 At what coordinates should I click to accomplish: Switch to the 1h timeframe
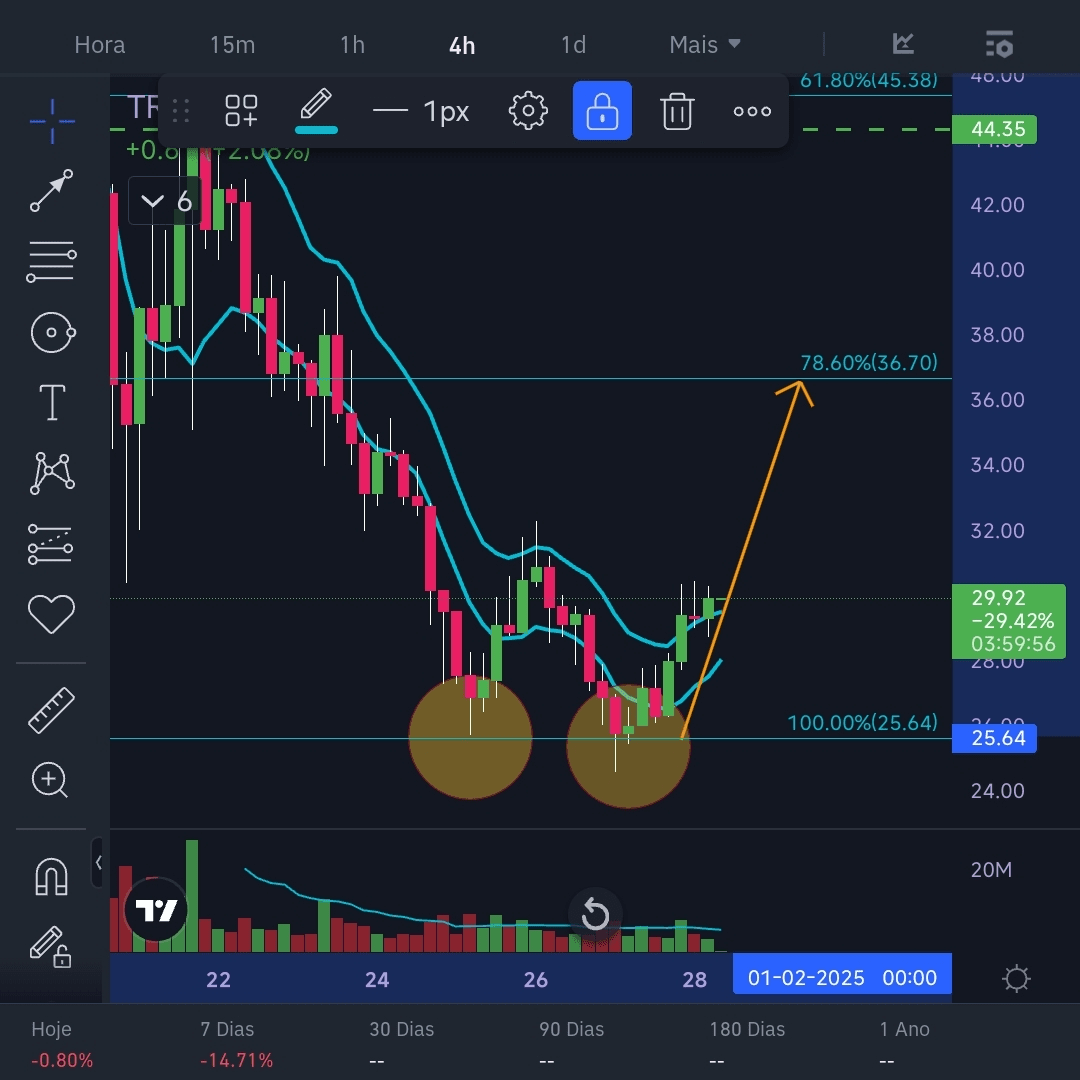(353, 45)
